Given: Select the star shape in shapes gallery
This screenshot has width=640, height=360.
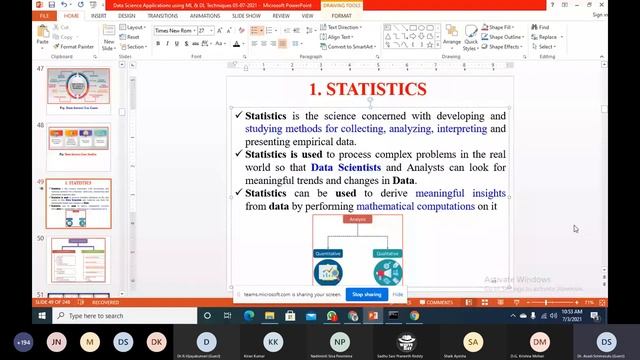Looking at the screenshot, I should [429, 45].
